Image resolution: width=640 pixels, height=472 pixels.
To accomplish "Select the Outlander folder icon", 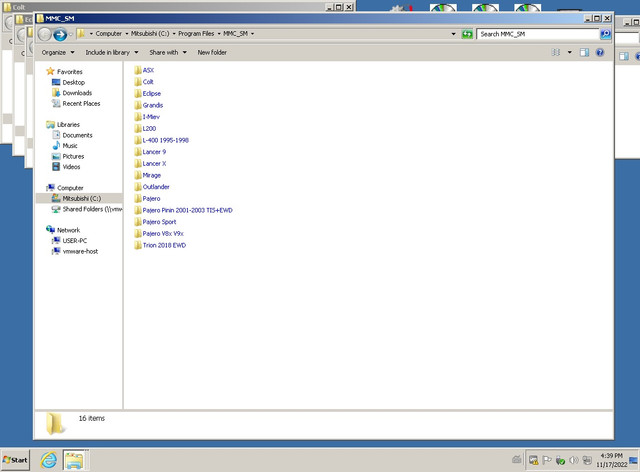I will pos(138,187).
